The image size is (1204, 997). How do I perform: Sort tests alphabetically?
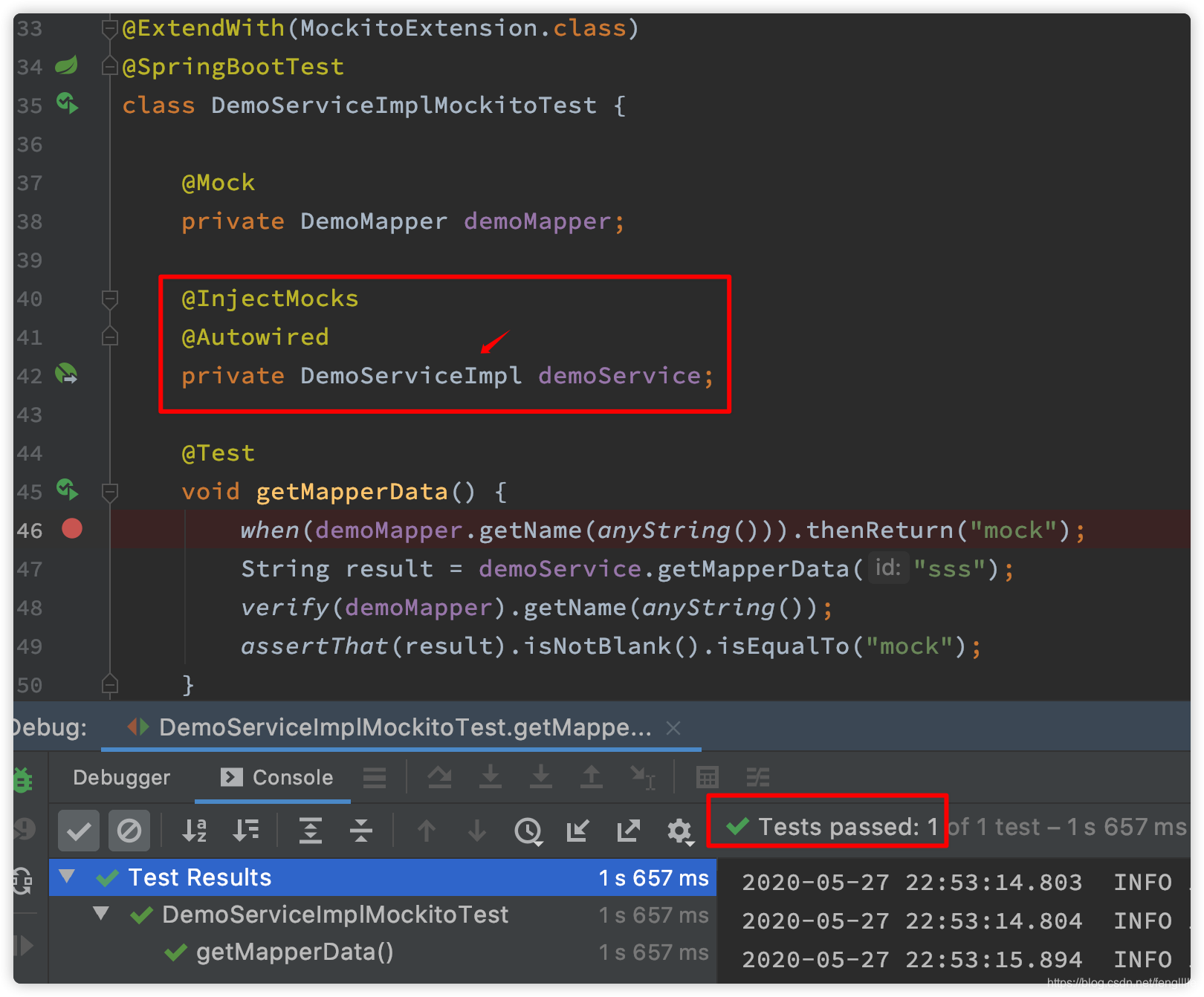[195, 831]
